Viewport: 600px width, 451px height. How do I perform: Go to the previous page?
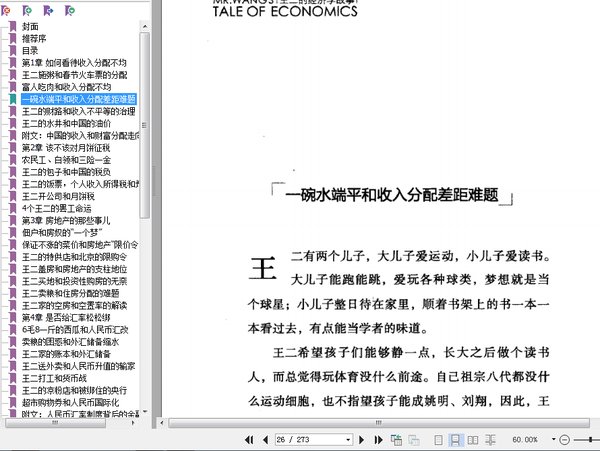click(x=266, y=440)
